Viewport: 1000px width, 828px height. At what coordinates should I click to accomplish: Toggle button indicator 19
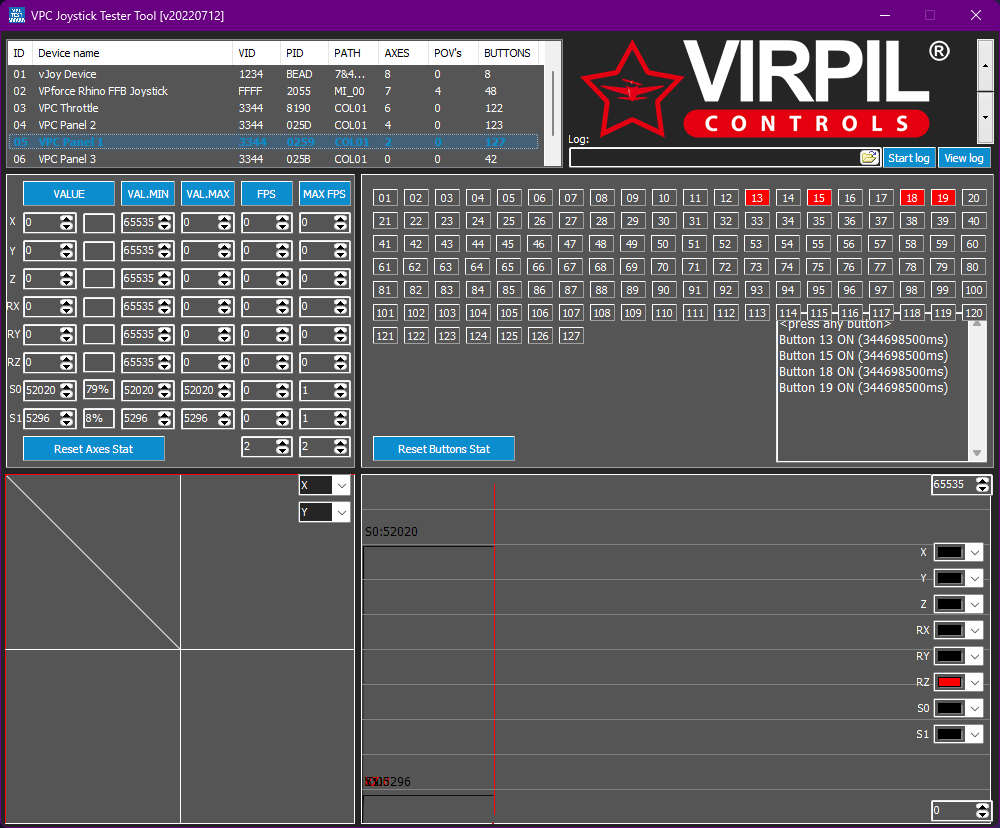943,198
